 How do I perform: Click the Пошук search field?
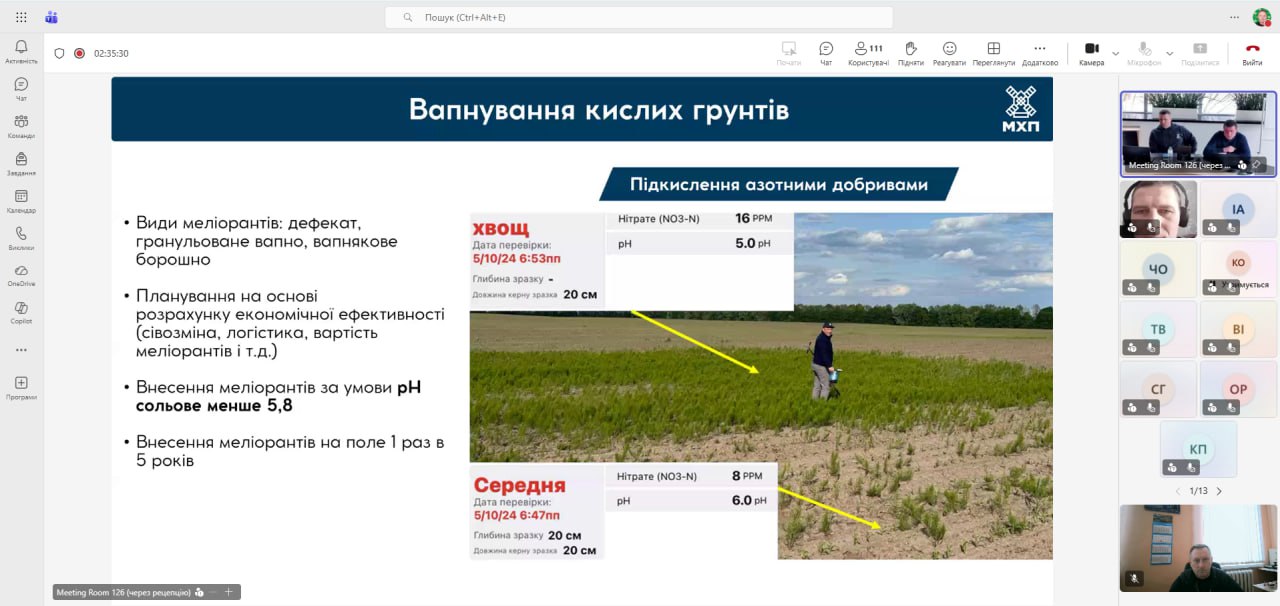pyautogui.click(x=640, y=17)
